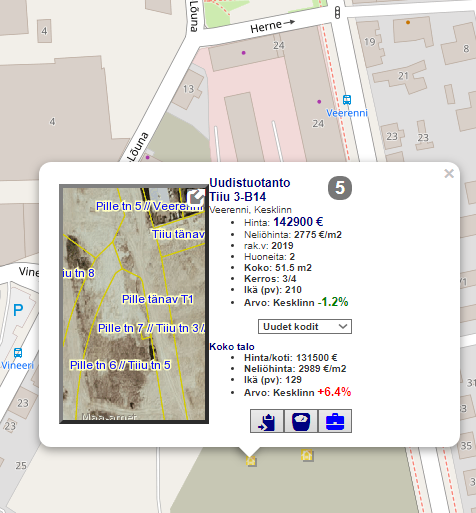Click the blue parking P icon
This screenshot has height=513, width=476.
click(18, 310)
